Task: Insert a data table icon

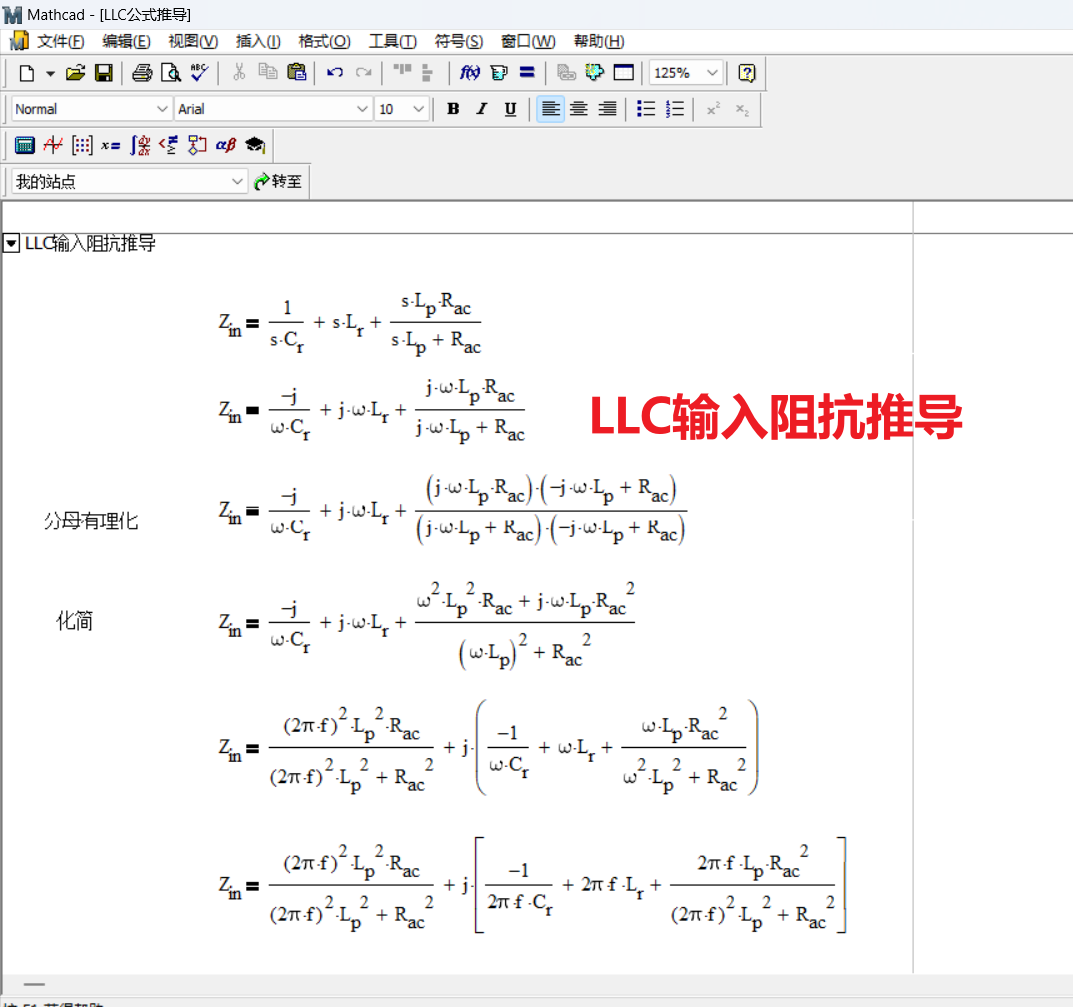Action: pyautogui.click(x=623, y=73)
